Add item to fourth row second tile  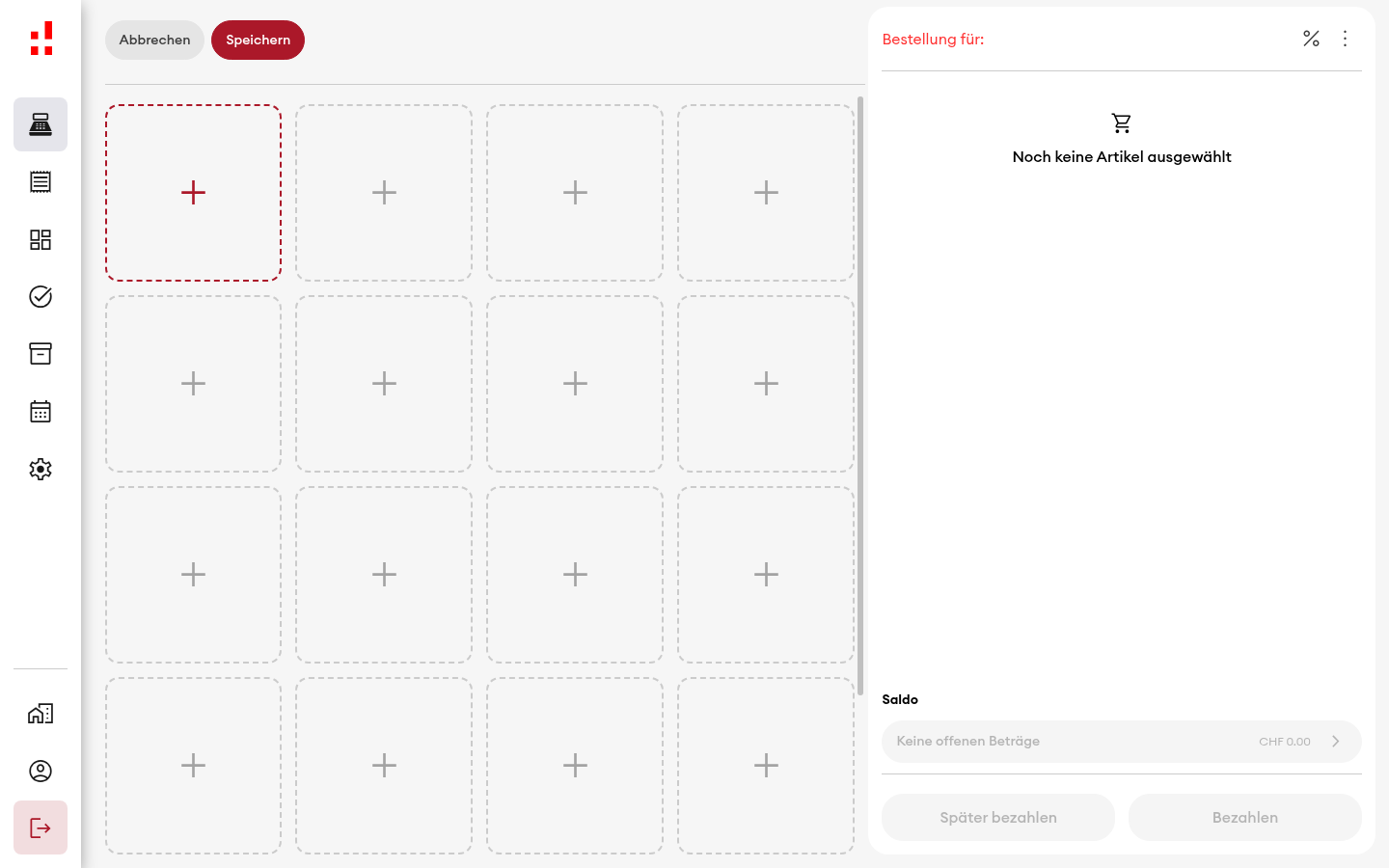click(384, 766)
